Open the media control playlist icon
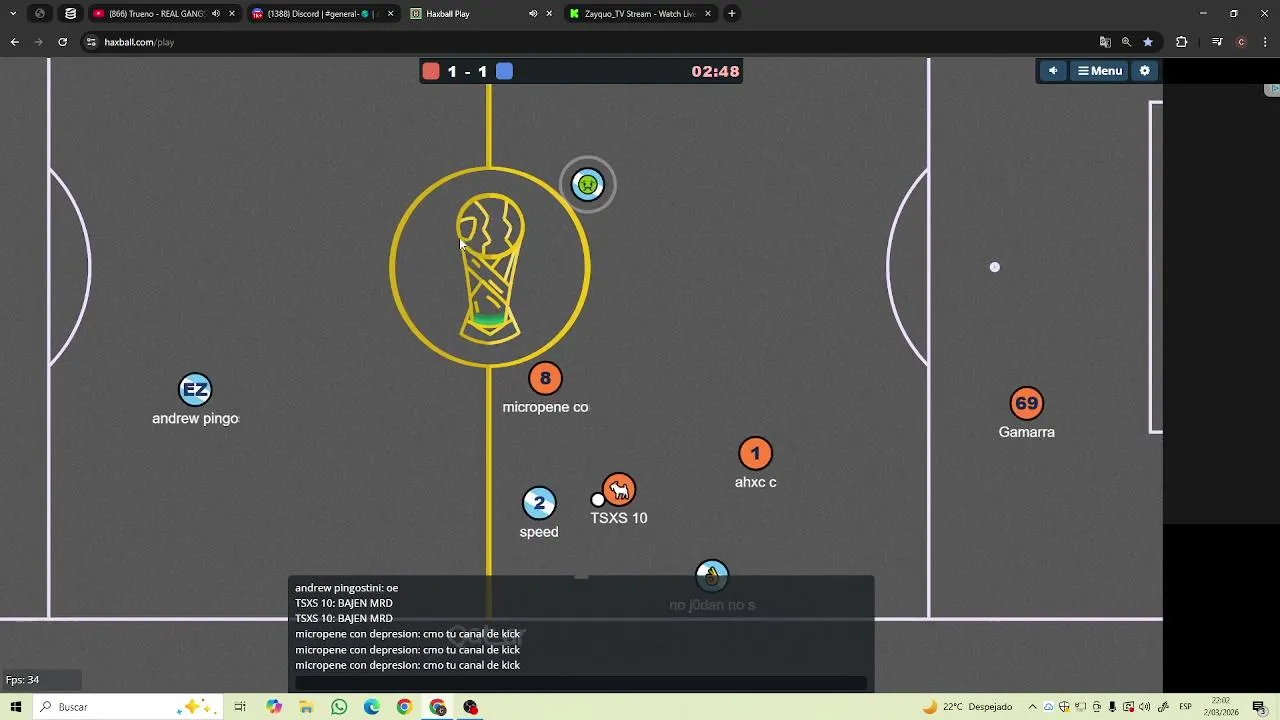1280x720 pixels. [1217, 42]
